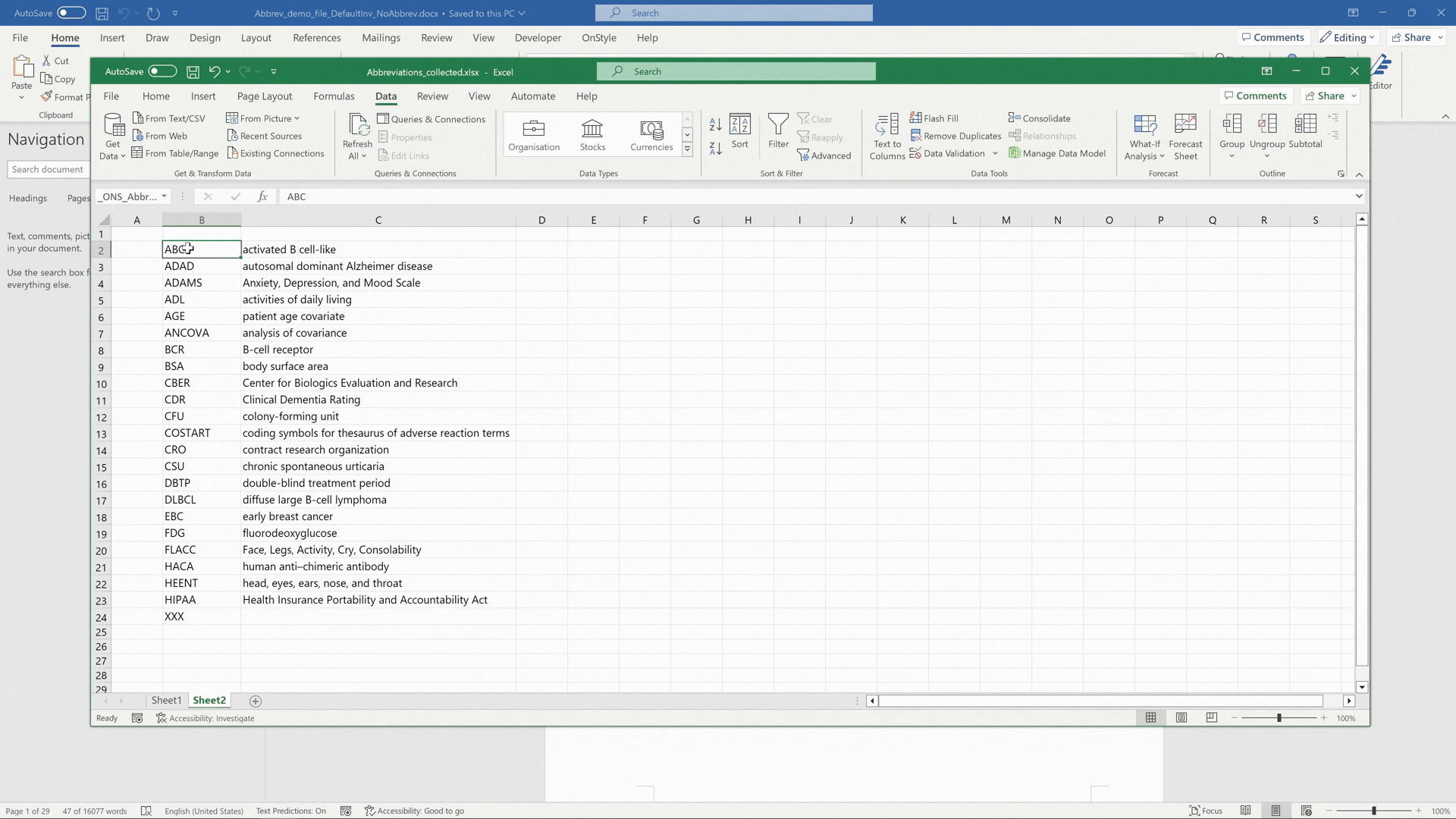Open From Picture dropdown

point(263,118)
